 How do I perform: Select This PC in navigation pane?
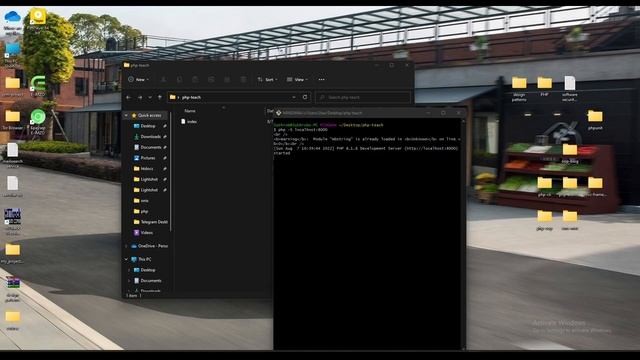point(141,259)
